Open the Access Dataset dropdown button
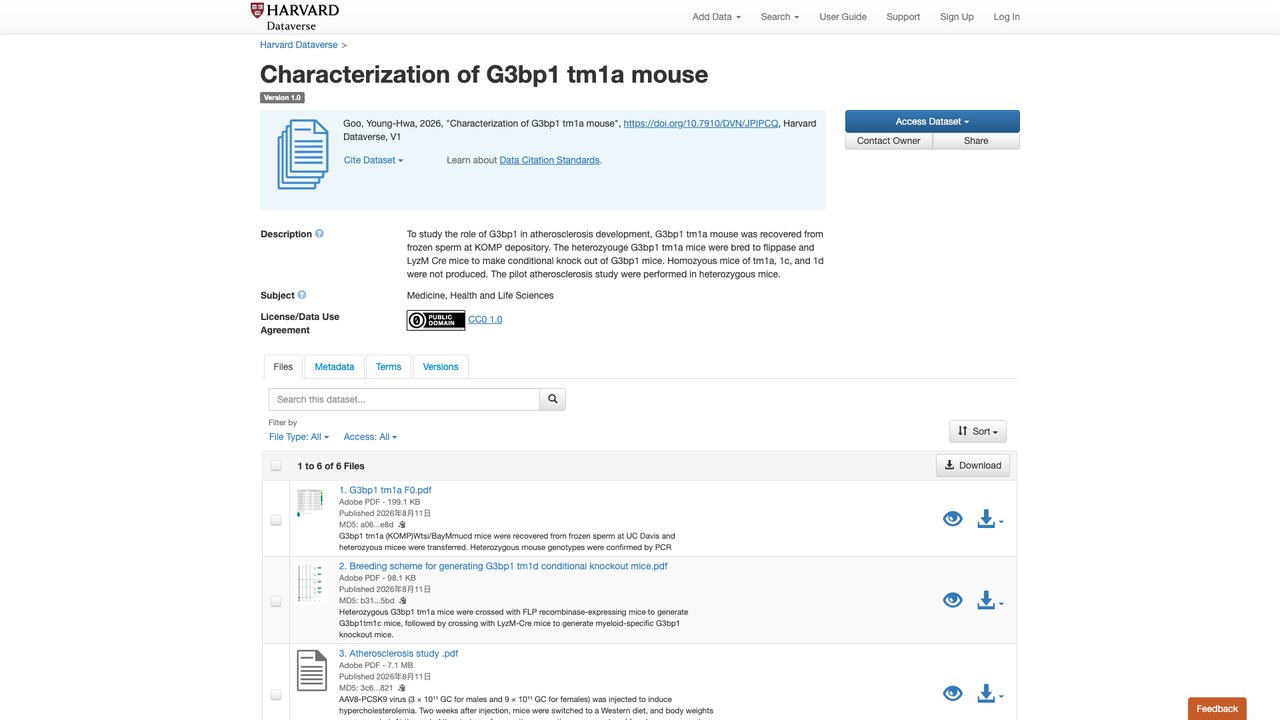Viewport: 1280px width, 720px height. coord(932,121)
